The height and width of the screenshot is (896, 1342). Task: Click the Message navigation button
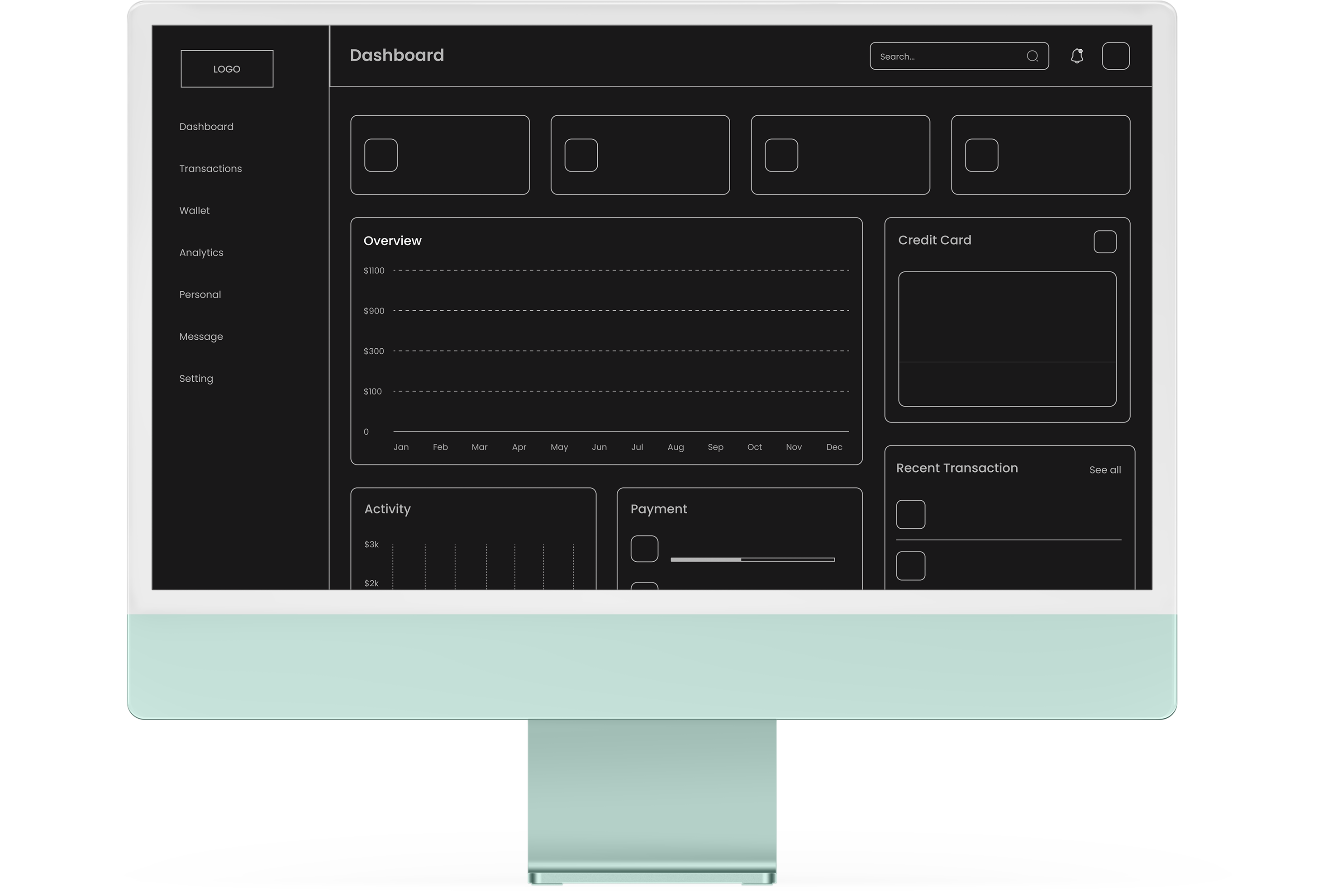pos(201,336)
